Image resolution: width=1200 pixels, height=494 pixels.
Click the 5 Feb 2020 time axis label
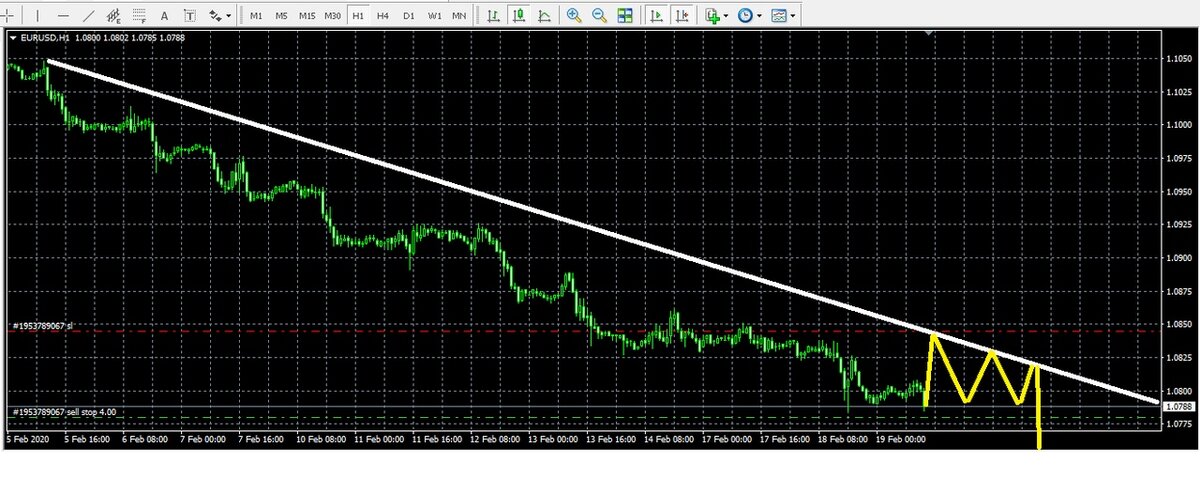(26, 438)
